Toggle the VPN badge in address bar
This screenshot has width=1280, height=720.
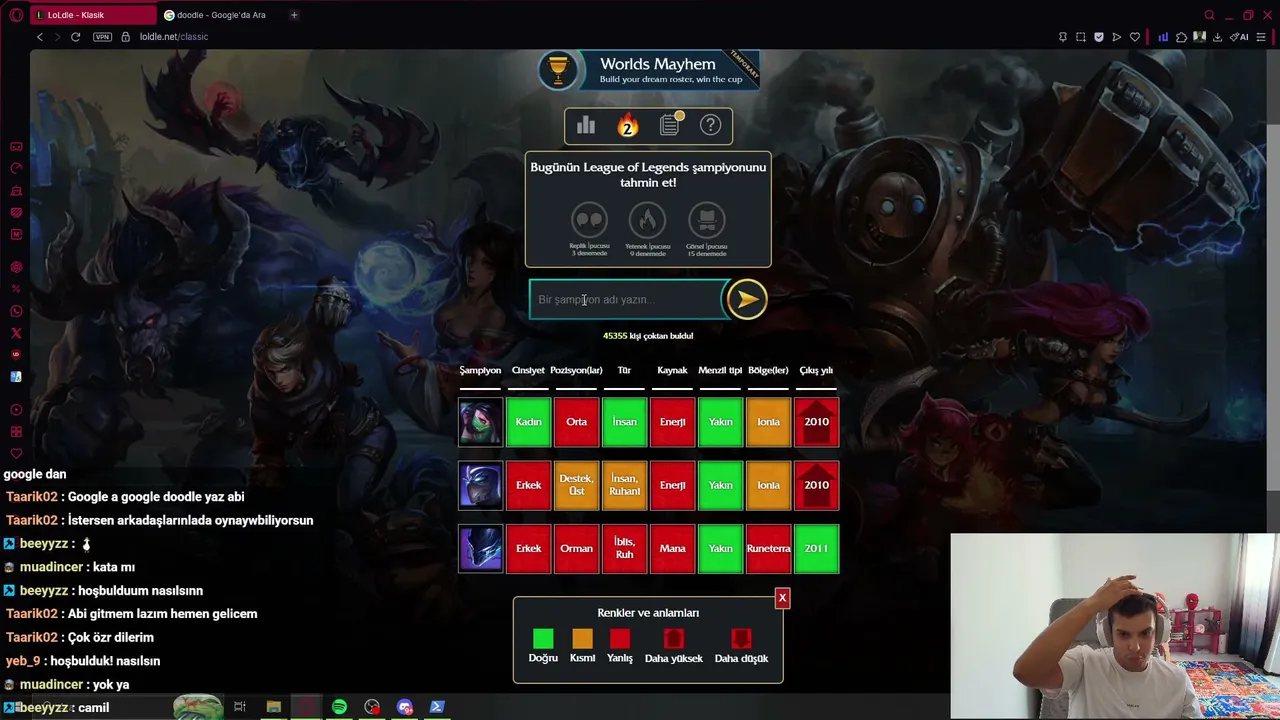pos(102,37)
